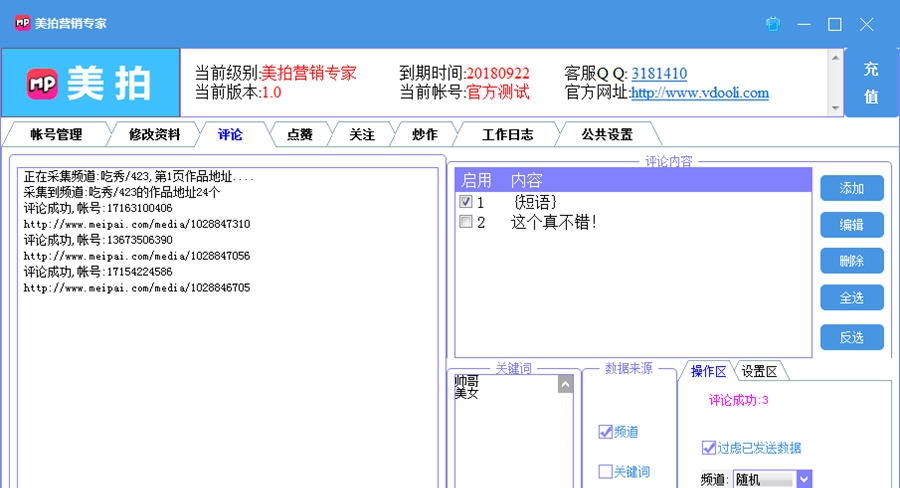Open the 频道 随机 dropdown
This screenshot has height=488, width=900.
pos(804,479)
